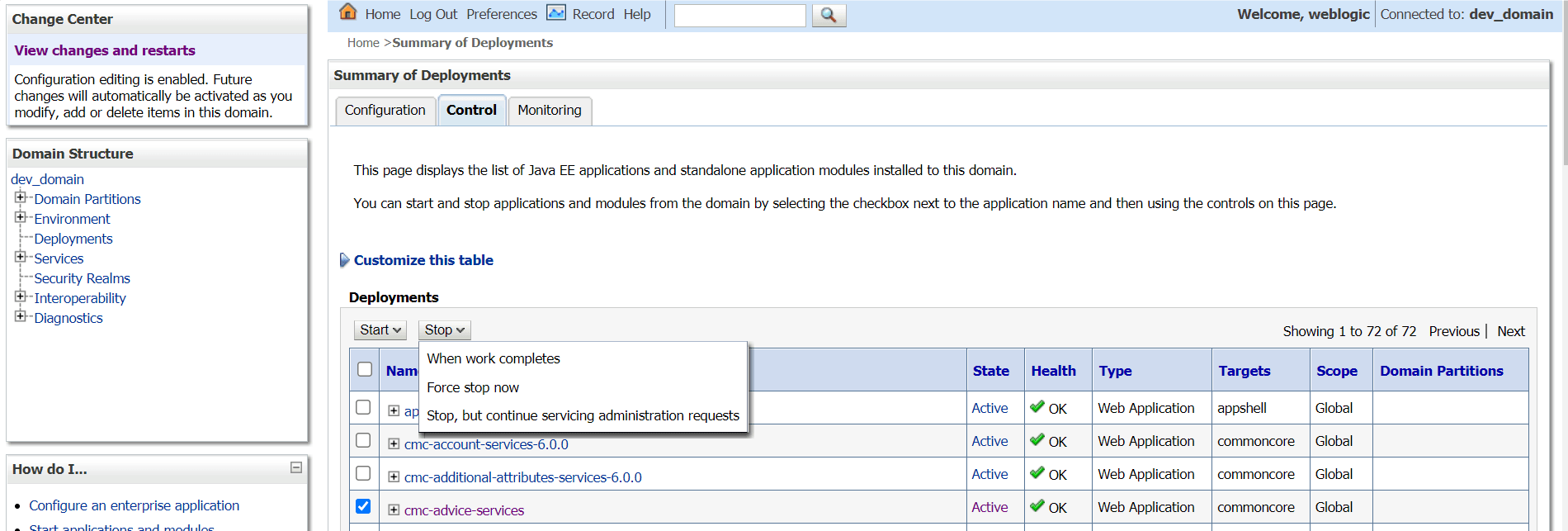Screen dimensions: 1568x531
Task: Choose Force stop now from Stop menu
Action: pos(473,387)
